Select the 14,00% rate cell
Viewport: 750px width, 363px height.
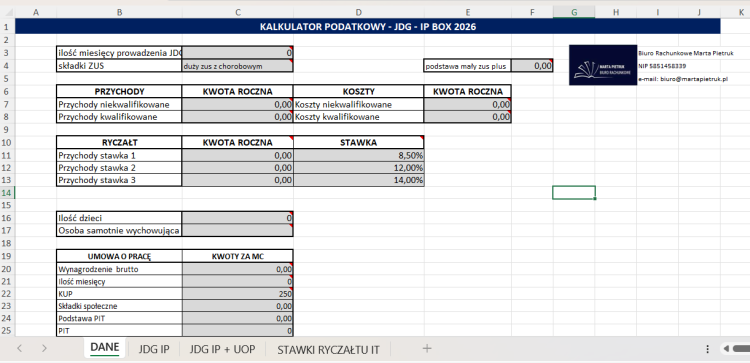pos(359,180)
